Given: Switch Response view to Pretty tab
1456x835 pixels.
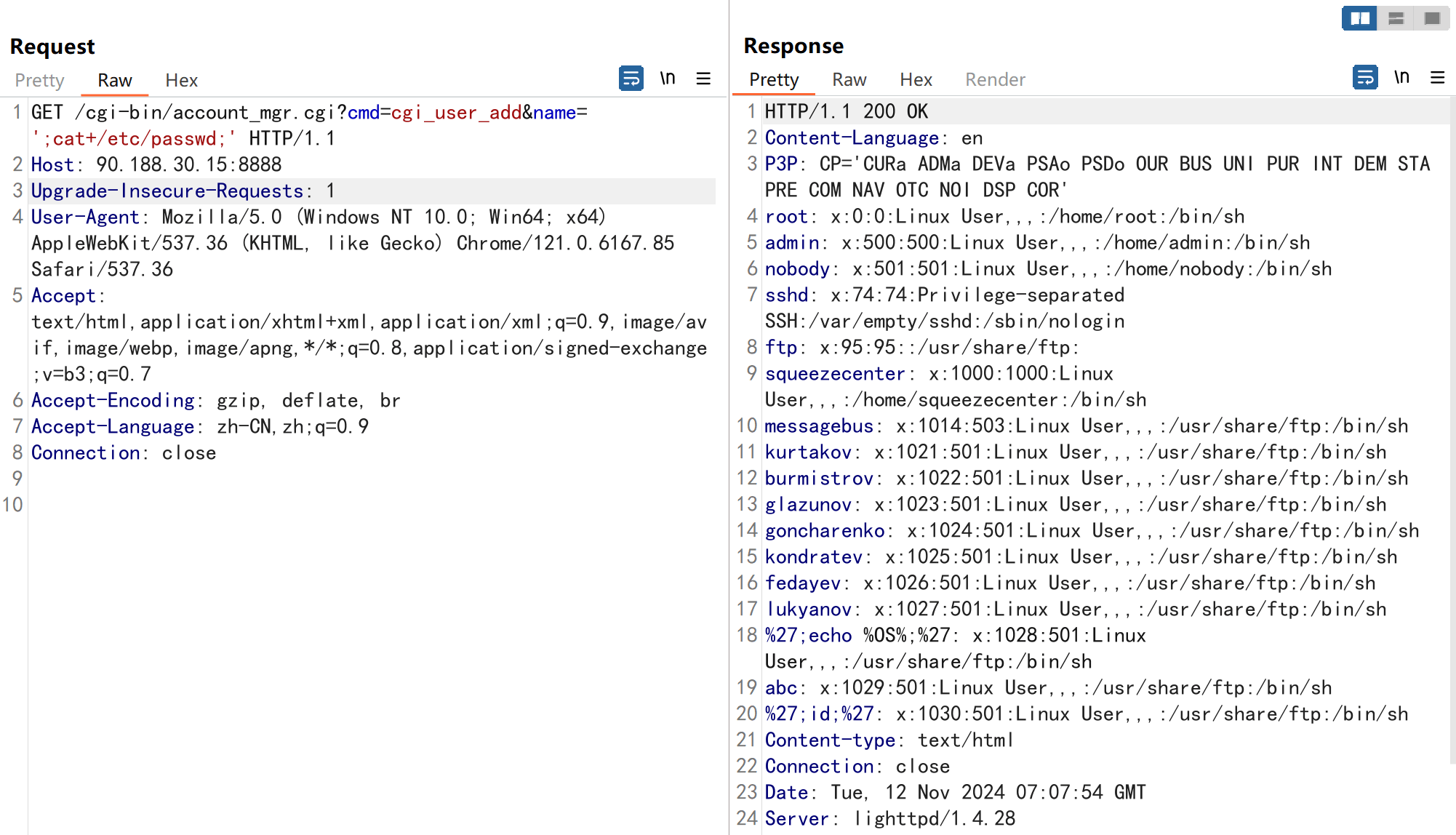Looking at the screenshot, I should pyautogui.click(x=774, y=79).
